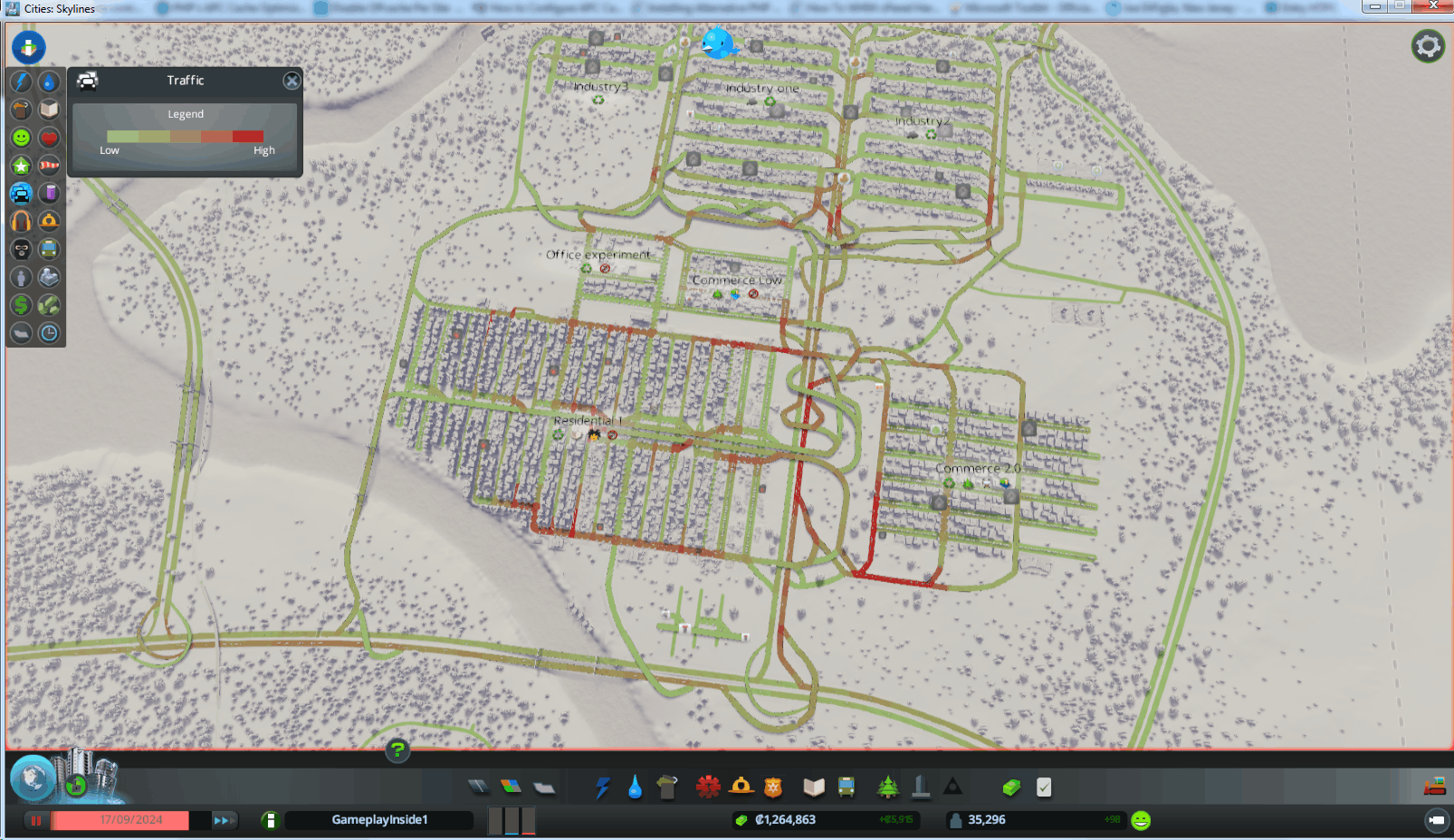
Task: Open the Crime info view
Action: tap(21, 250)
